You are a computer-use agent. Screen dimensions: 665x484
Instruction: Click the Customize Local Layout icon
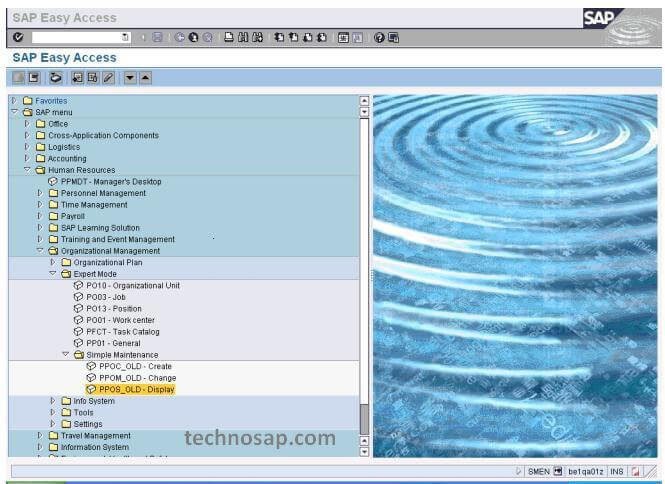[x=394, y=38]
